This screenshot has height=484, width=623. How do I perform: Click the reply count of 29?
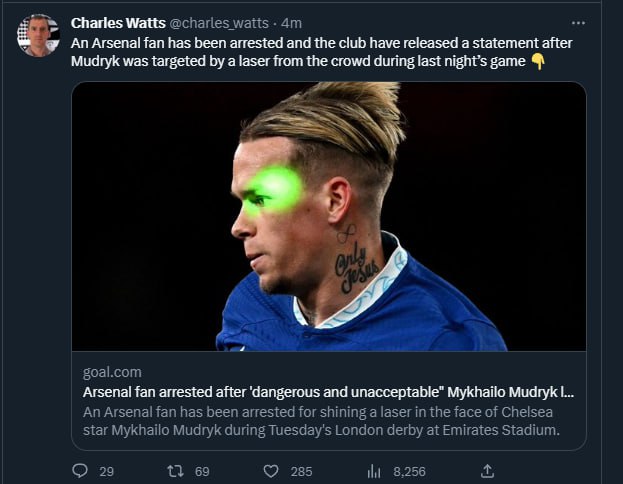coord(107,471)
